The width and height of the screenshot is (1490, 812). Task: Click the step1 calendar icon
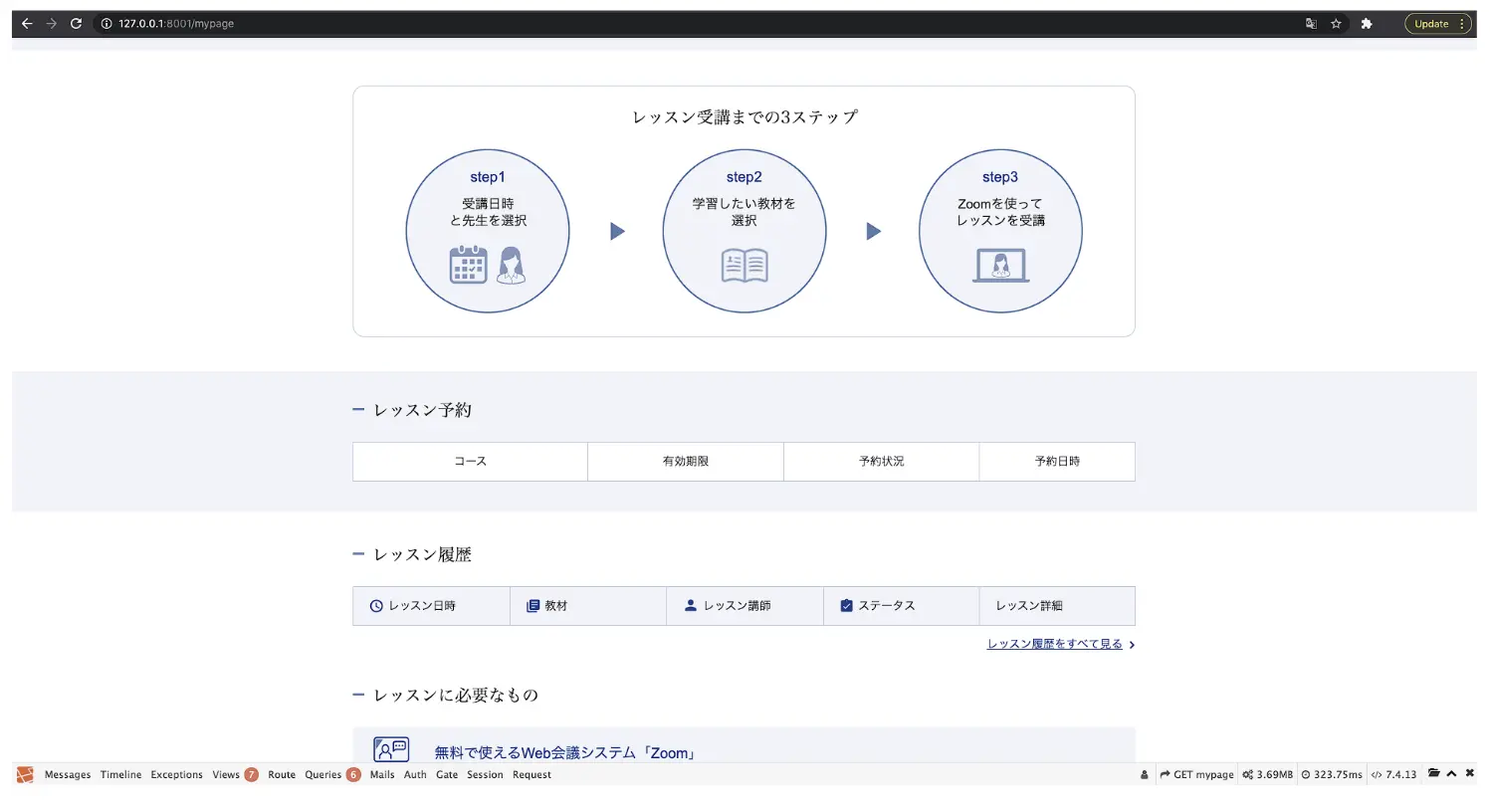[468, 266]
